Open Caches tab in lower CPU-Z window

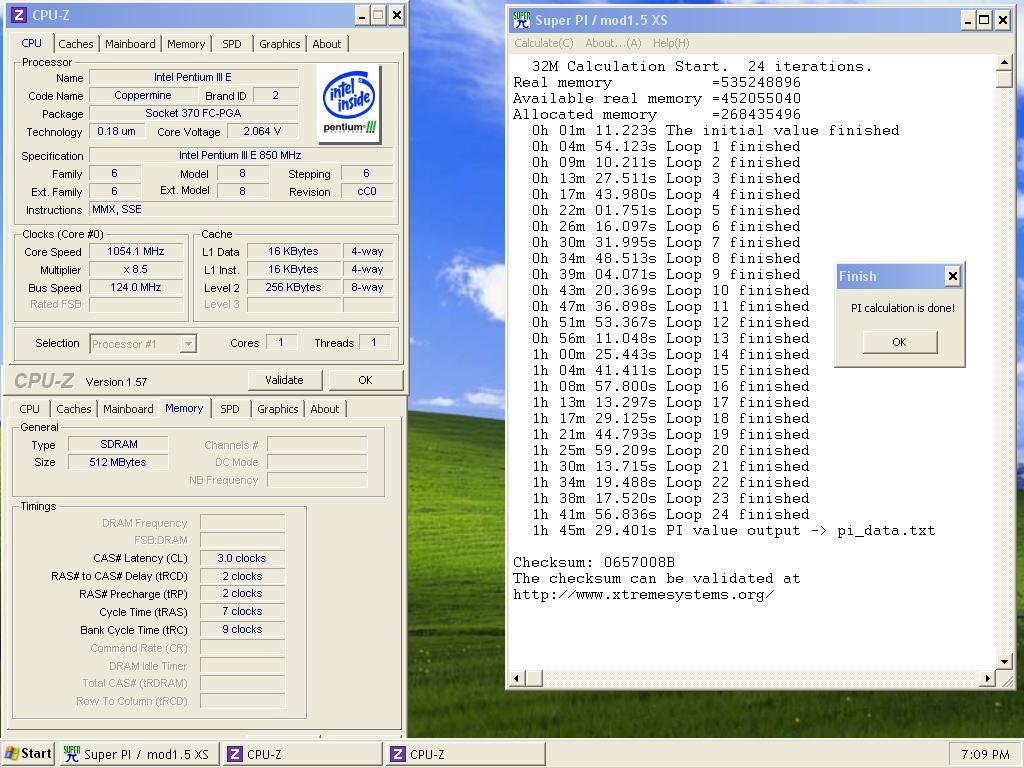tap(74, 409)
